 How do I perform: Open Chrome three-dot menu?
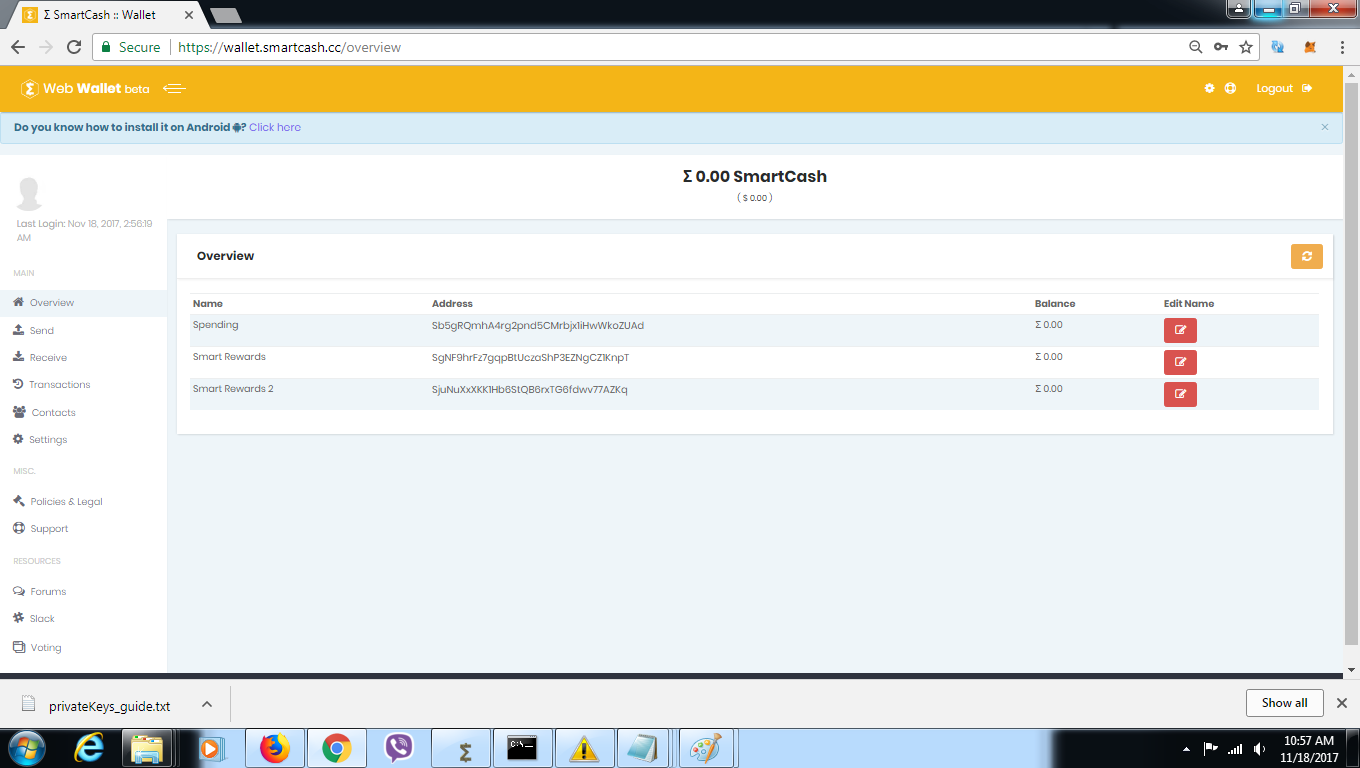1341,47
